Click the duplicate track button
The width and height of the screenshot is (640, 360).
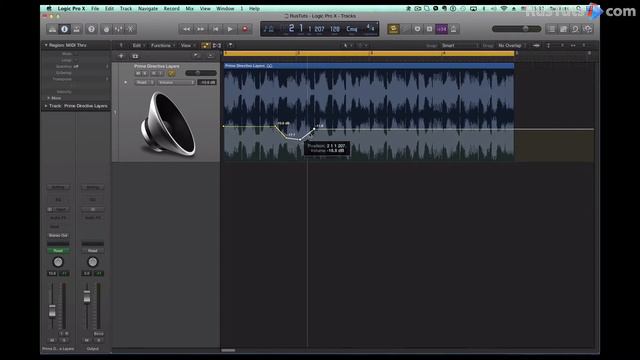[135, 56]
